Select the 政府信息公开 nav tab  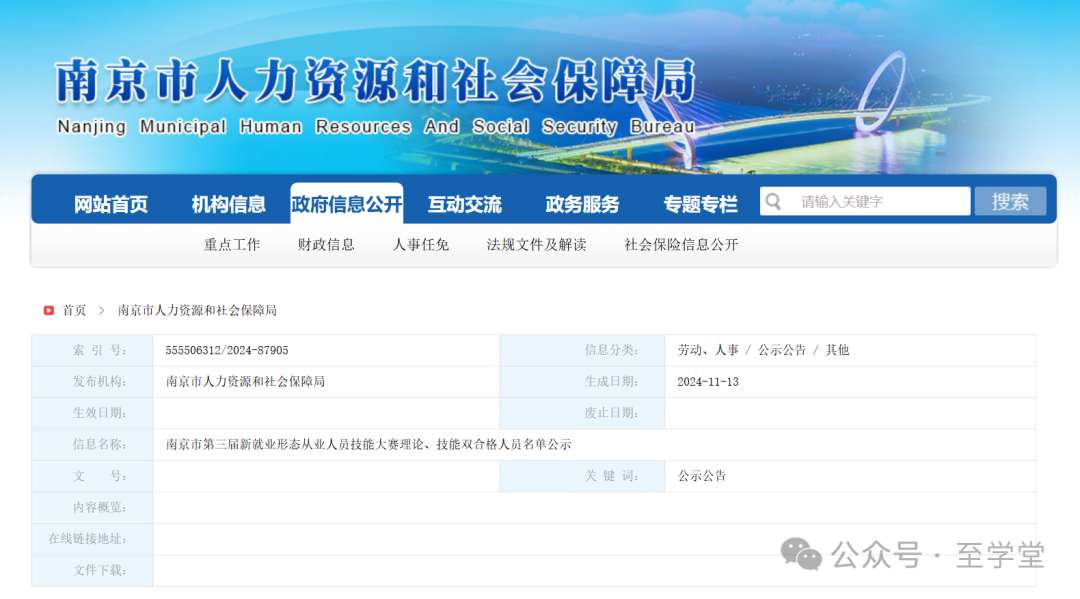coord(346,204)
